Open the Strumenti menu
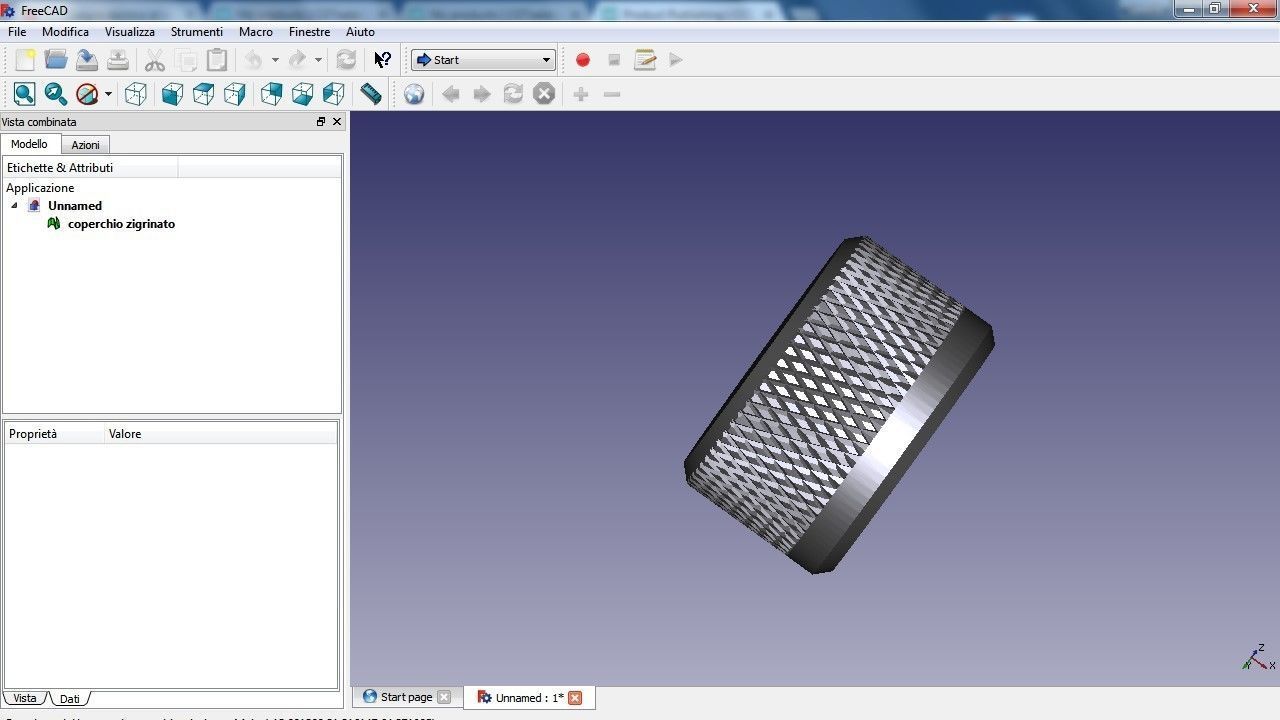 [x=197, y=32]
